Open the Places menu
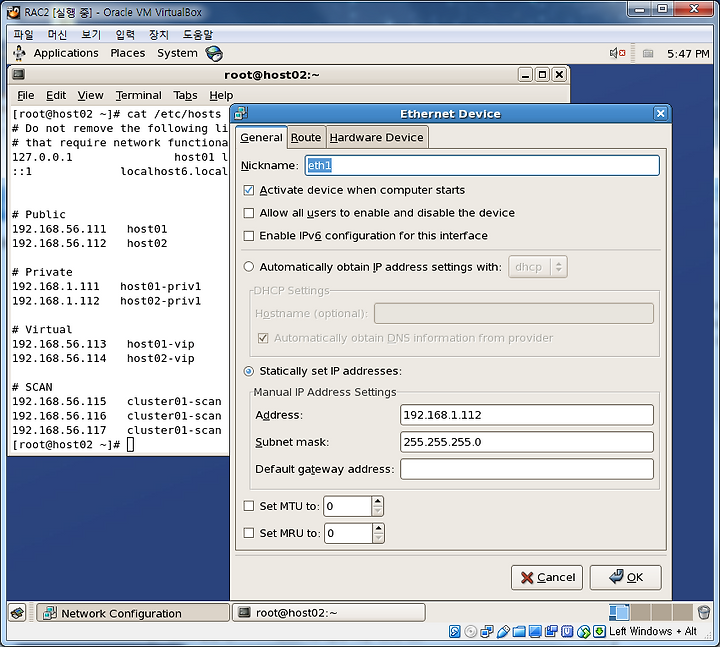720x647 pixels. pos(128,53)
